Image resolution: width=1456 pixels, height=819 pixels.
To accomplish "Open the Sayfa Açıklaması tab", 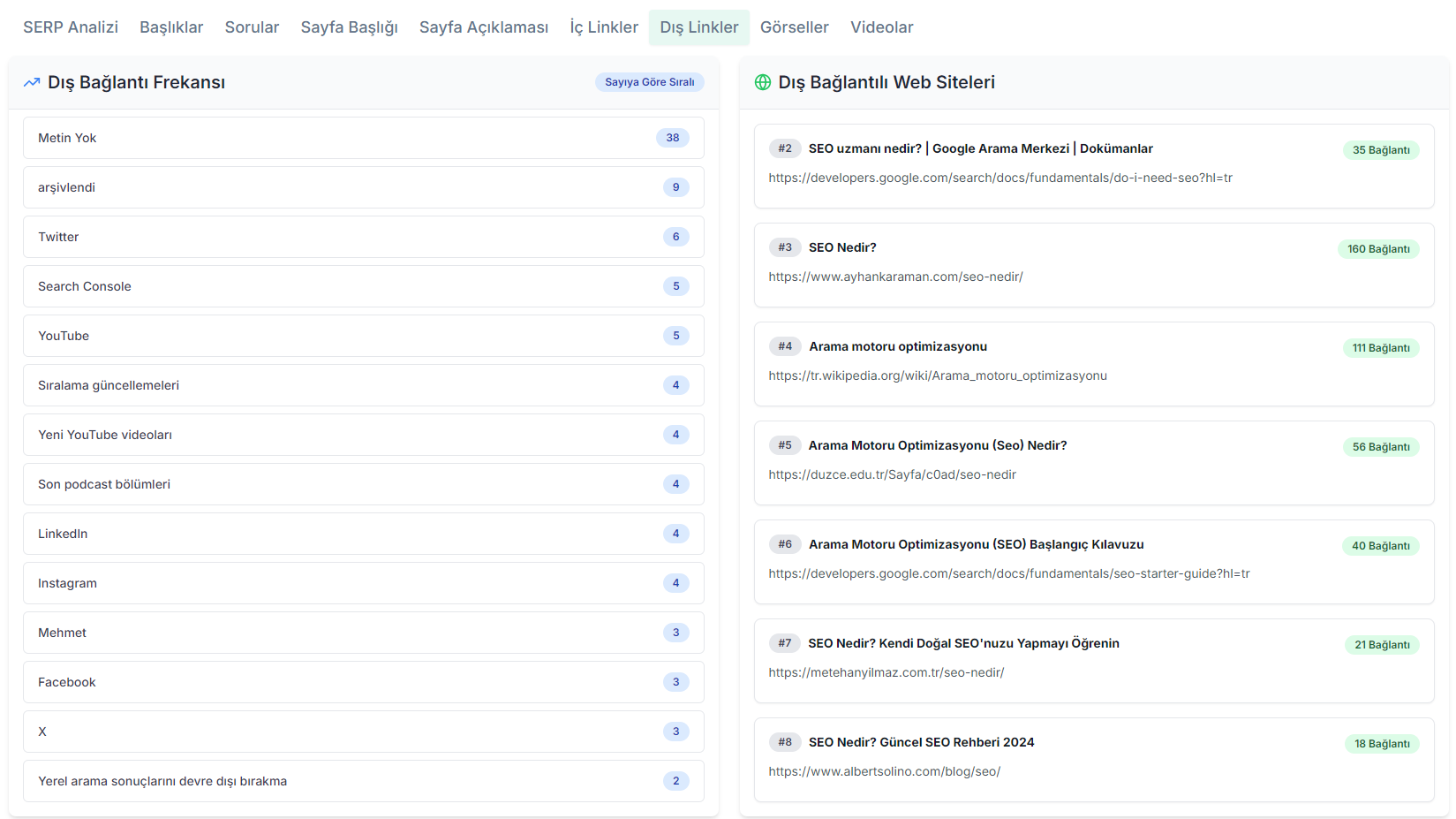I will (483, 27).
